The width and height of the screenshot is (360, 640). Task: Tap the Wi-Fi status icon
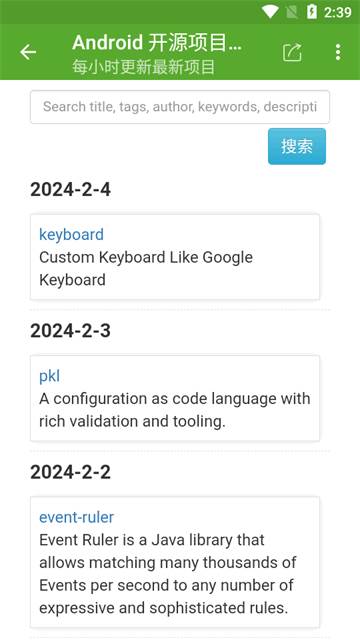click(x=270, y=11)
